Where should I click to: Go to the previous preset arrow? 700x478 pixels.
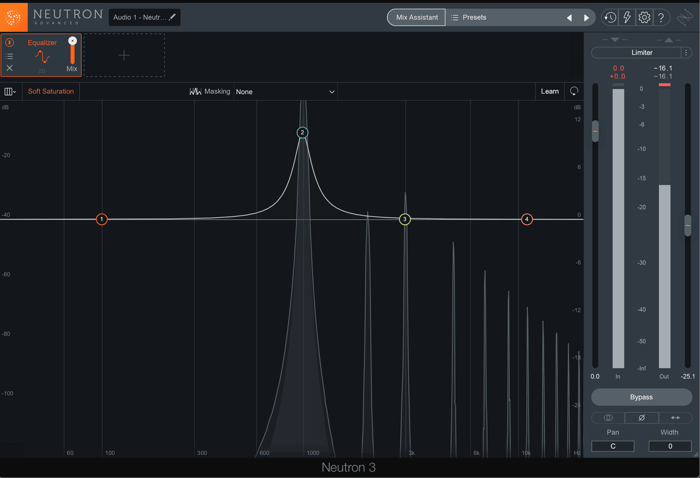point(569,18)
